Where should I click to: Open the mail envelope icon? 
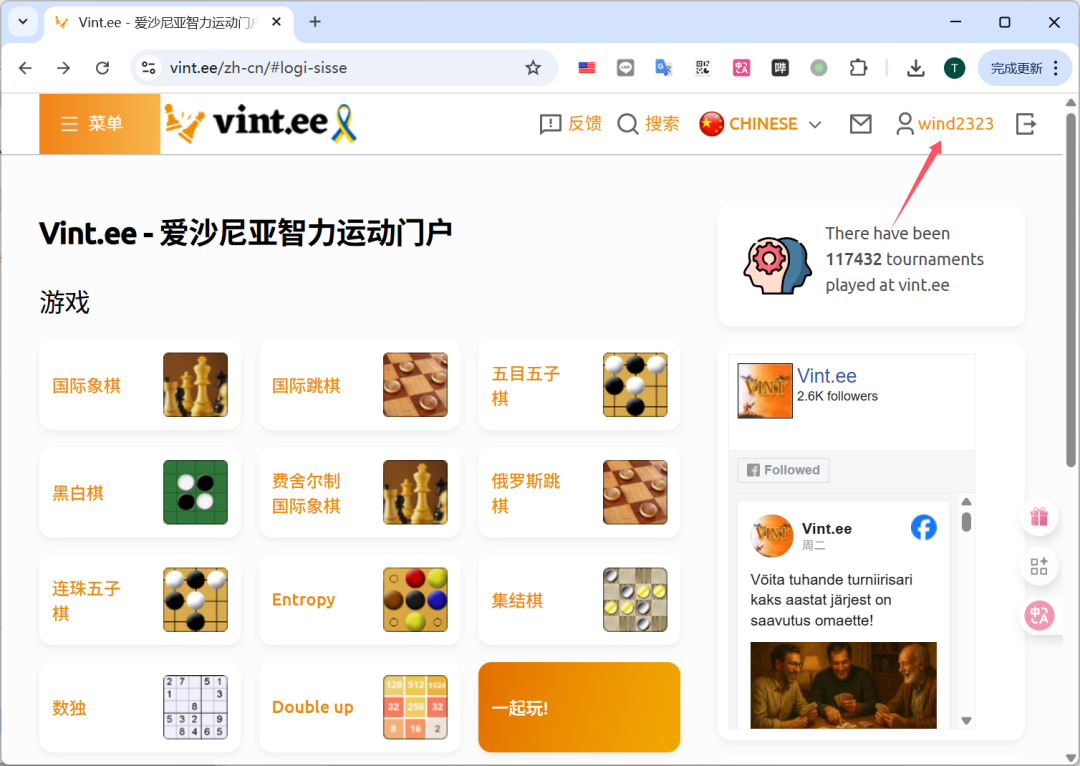[860, 124]
